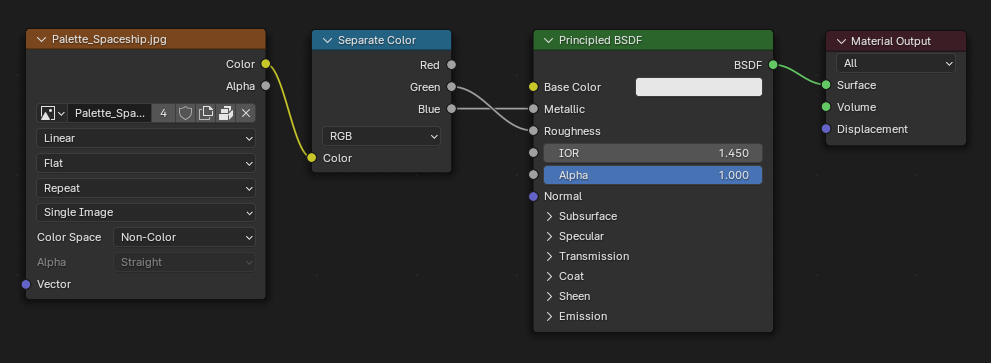This screenshot has width=991, height=363.
Task: Click the image user count 4
Action: click(x=164, y=113)
